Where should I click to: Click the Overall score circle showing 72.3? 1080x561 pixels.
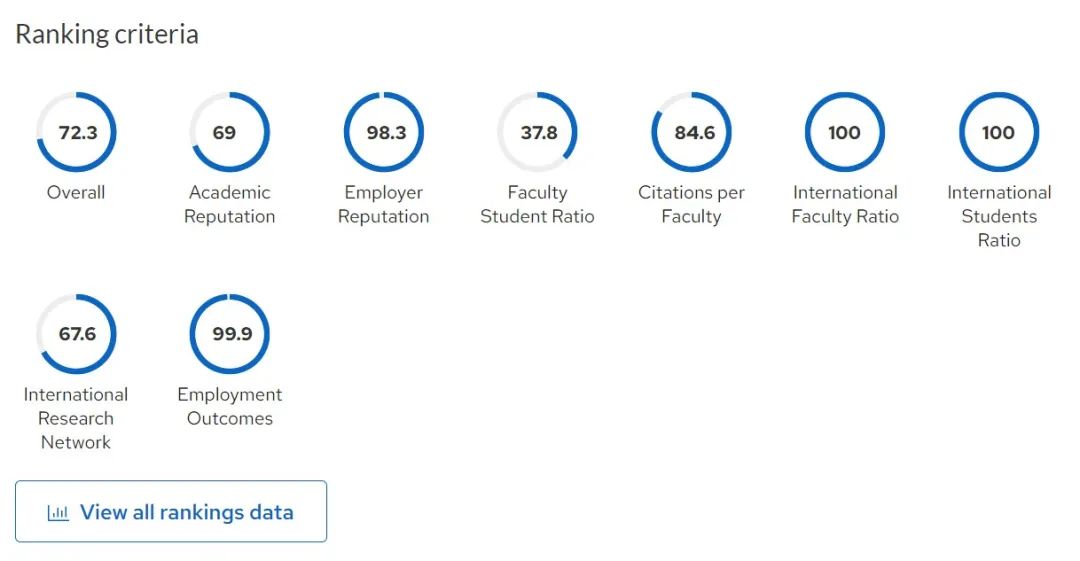pyautogui.click(x=77, y=132)
